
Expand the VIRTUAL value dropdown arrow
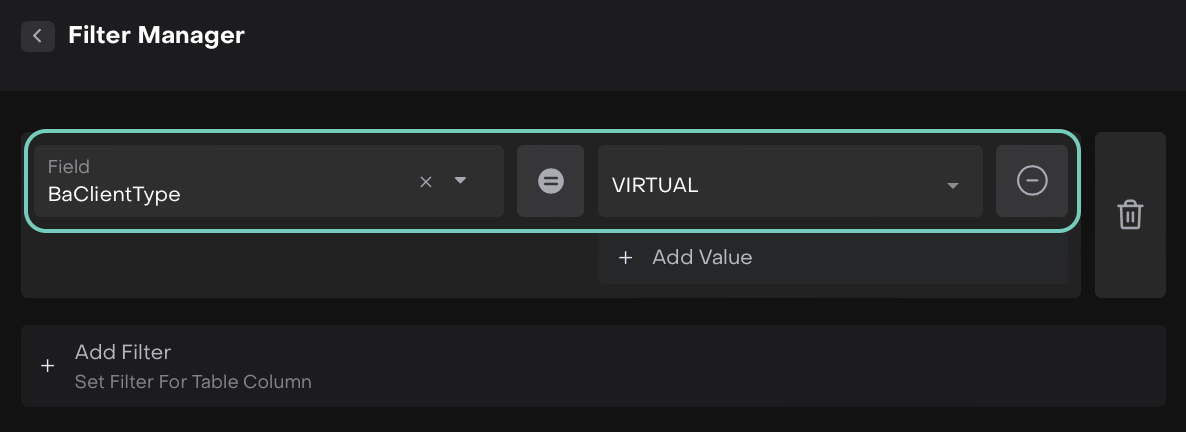coord(953,185)
